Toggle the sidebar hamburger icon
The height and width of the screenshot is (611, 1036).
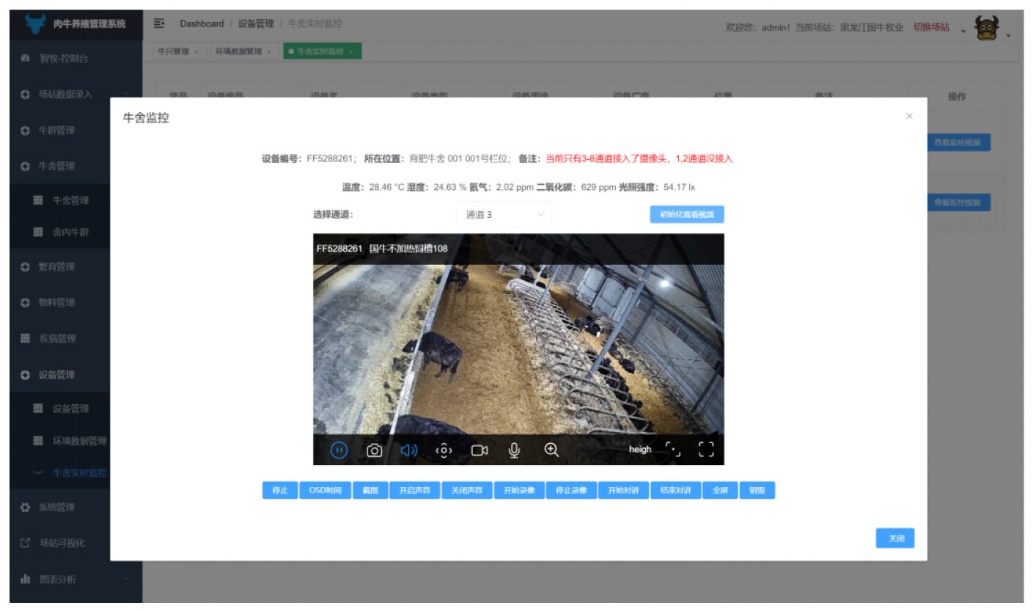[x=159, y=23]
